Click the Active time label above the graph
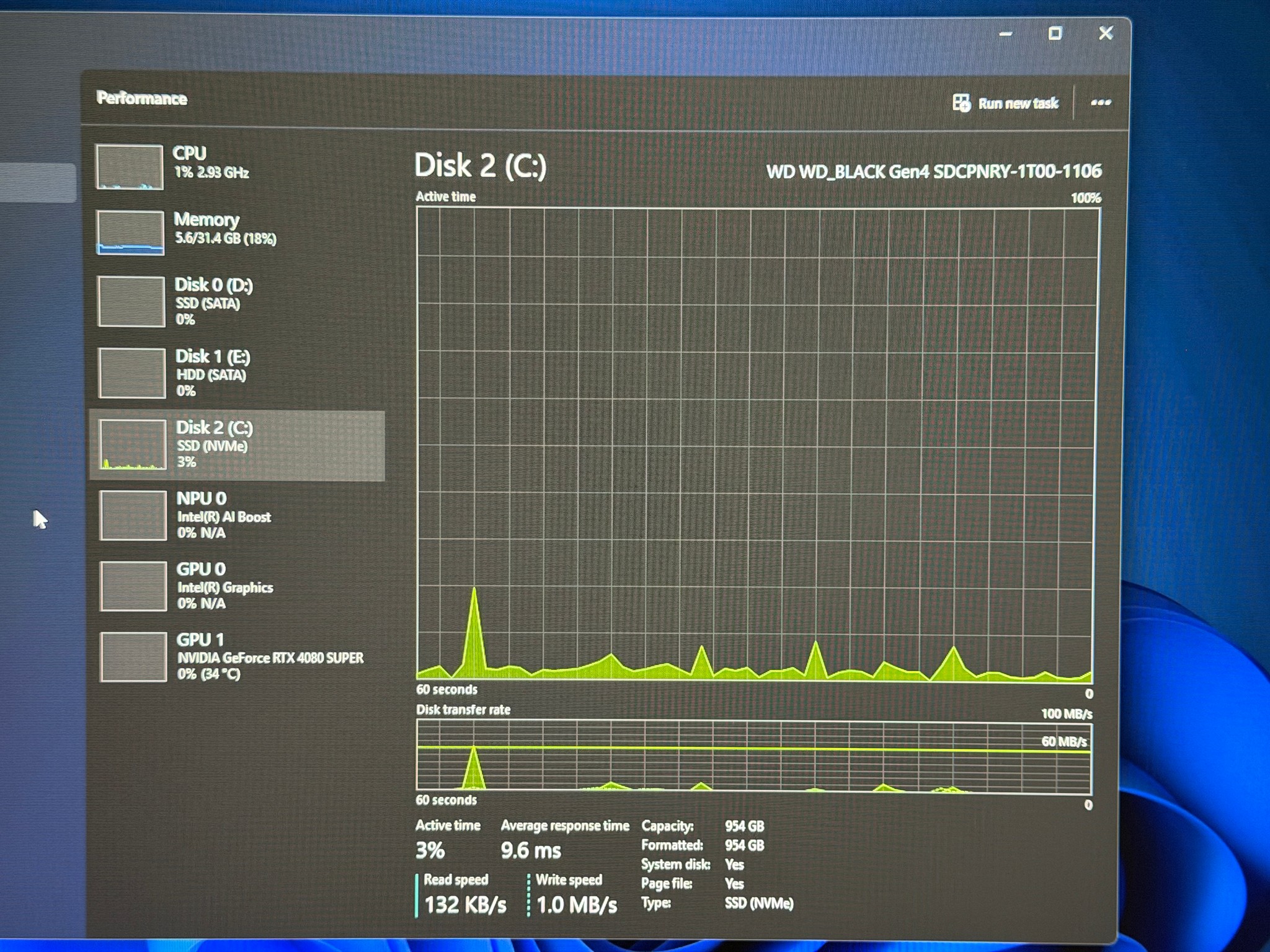The height and width of the screenshot is (952, 1270). 446,196
